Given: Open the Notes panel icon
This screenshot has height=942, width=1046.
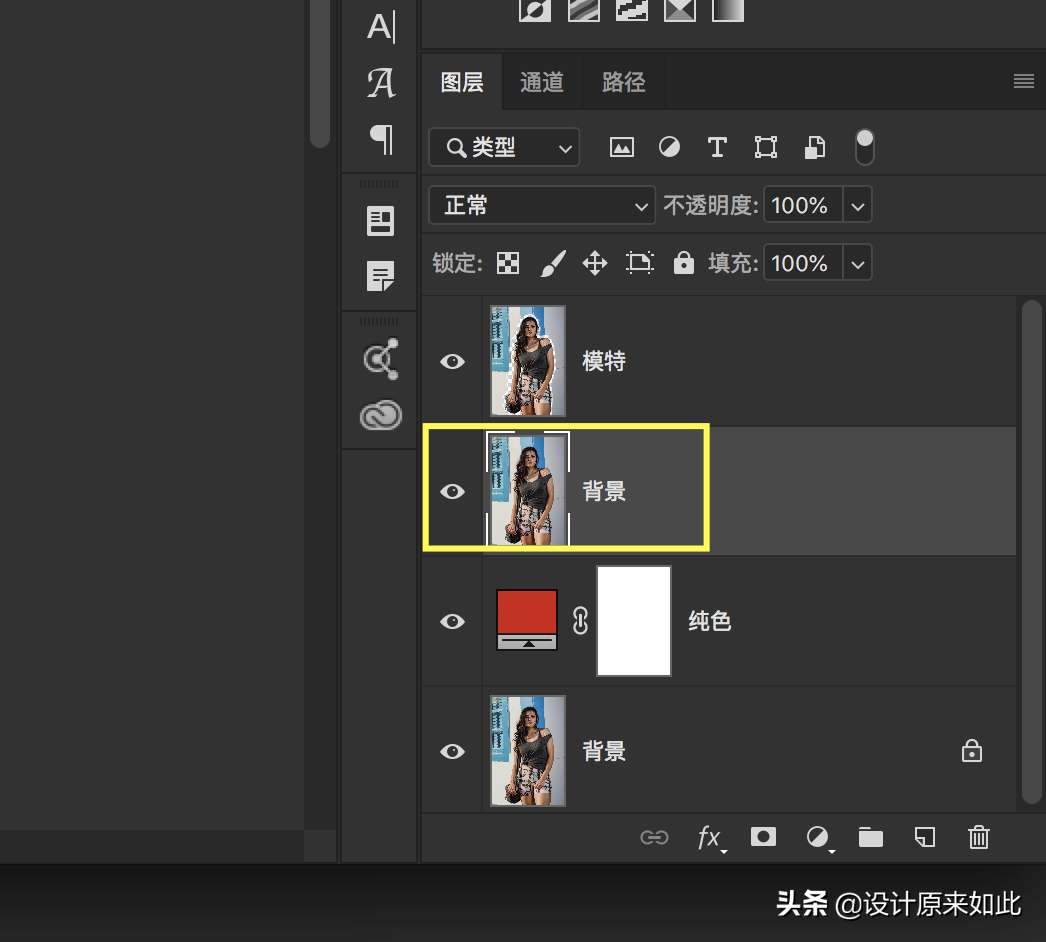Looking at the screenshot, I should (x=380, y=276).
